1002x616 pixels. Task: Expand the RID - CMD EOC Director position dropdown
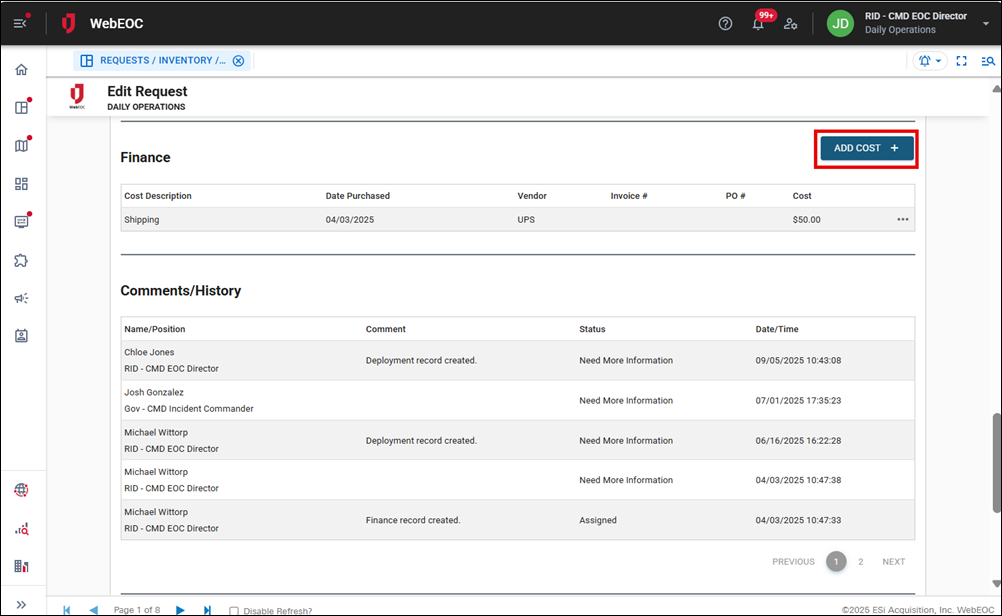[986, 23]
